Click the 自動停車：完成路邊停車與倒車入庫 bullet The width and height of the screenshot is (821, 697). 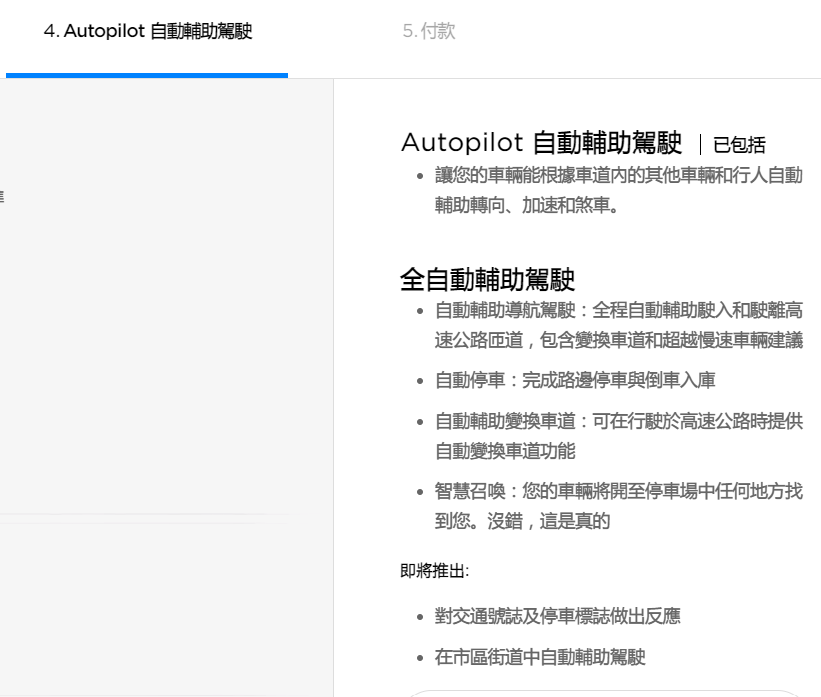click(575, 380)
